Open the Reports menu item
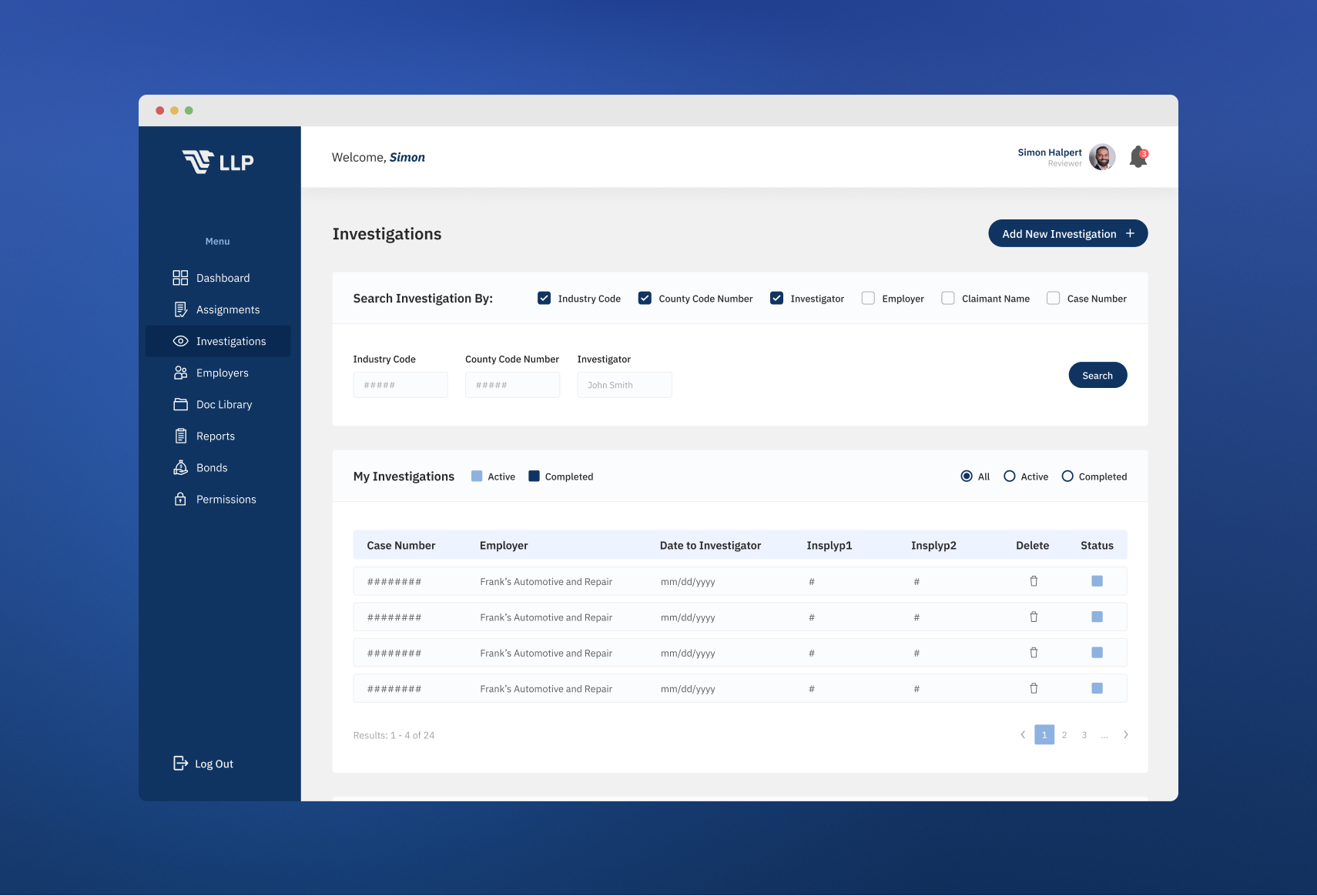Screen dimensions: 1317x896 click(x=215, y=436)
